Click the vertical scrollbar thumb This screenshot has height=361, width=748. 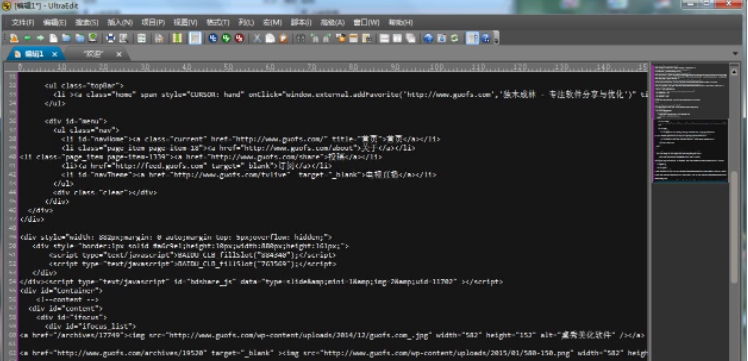[735, 227]
